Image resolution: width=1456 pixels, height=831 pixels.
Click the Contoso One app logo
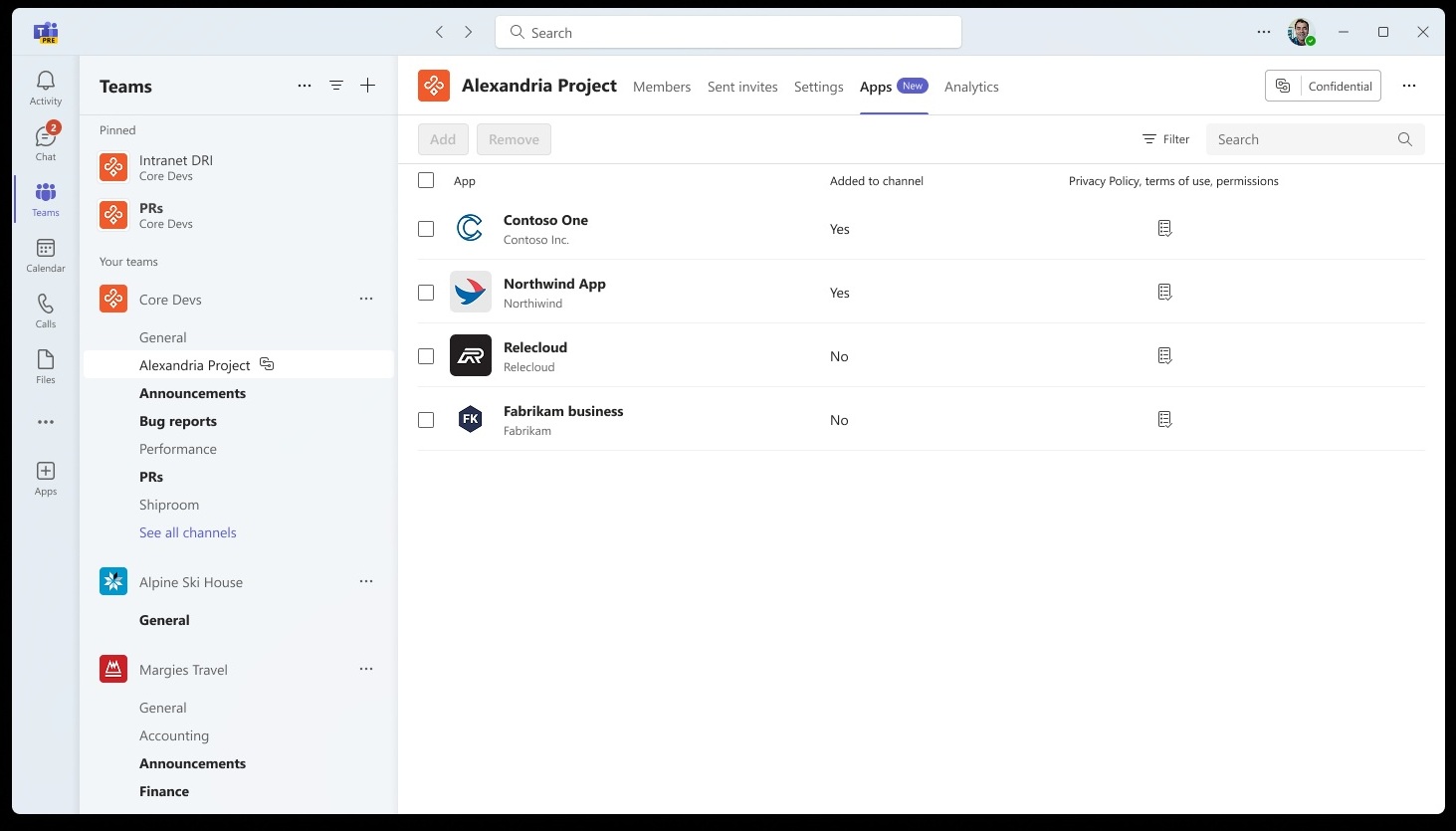[x=471, y=228]
